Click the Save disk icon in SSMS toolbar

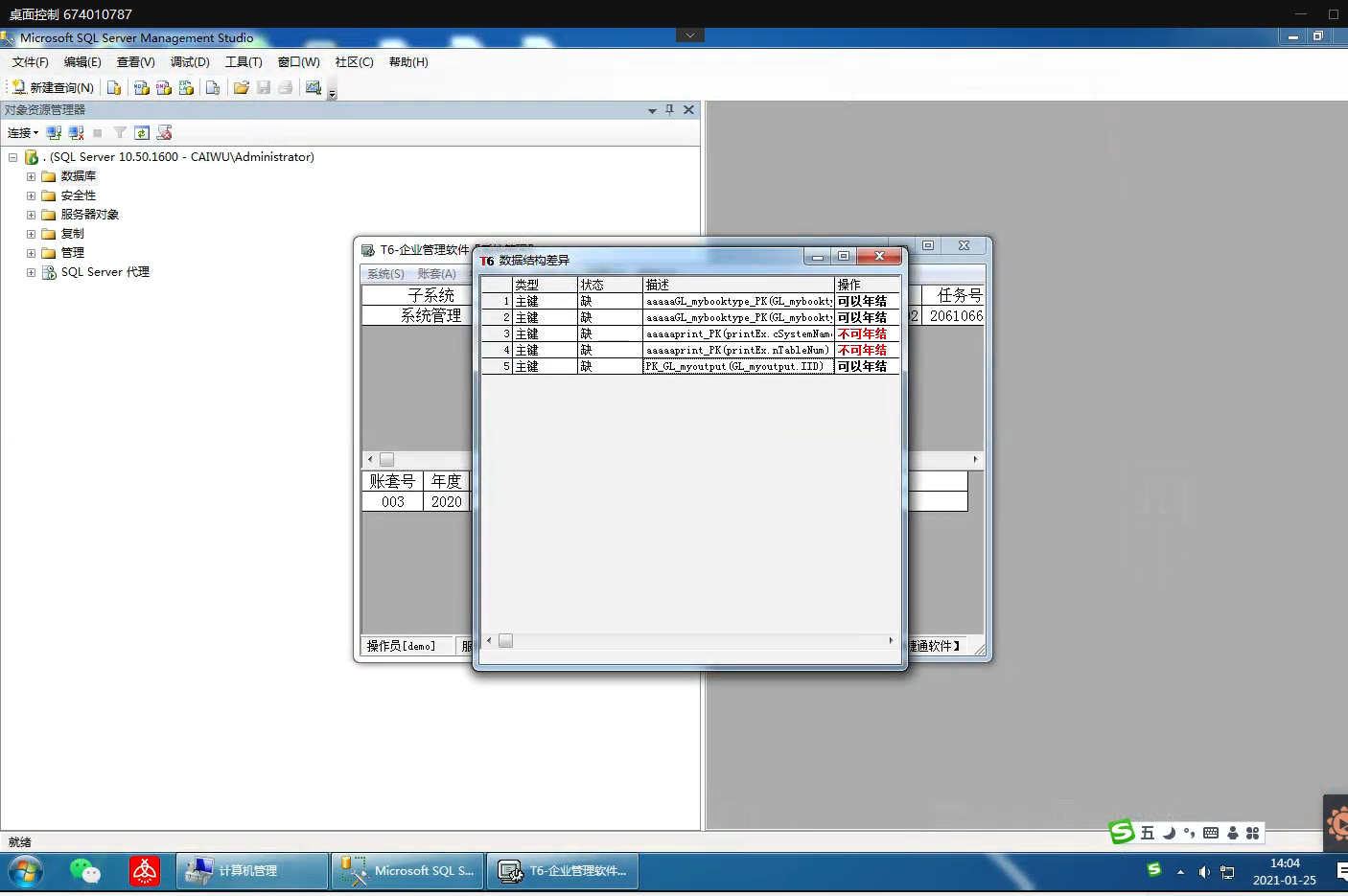click(x=264, y=87)
